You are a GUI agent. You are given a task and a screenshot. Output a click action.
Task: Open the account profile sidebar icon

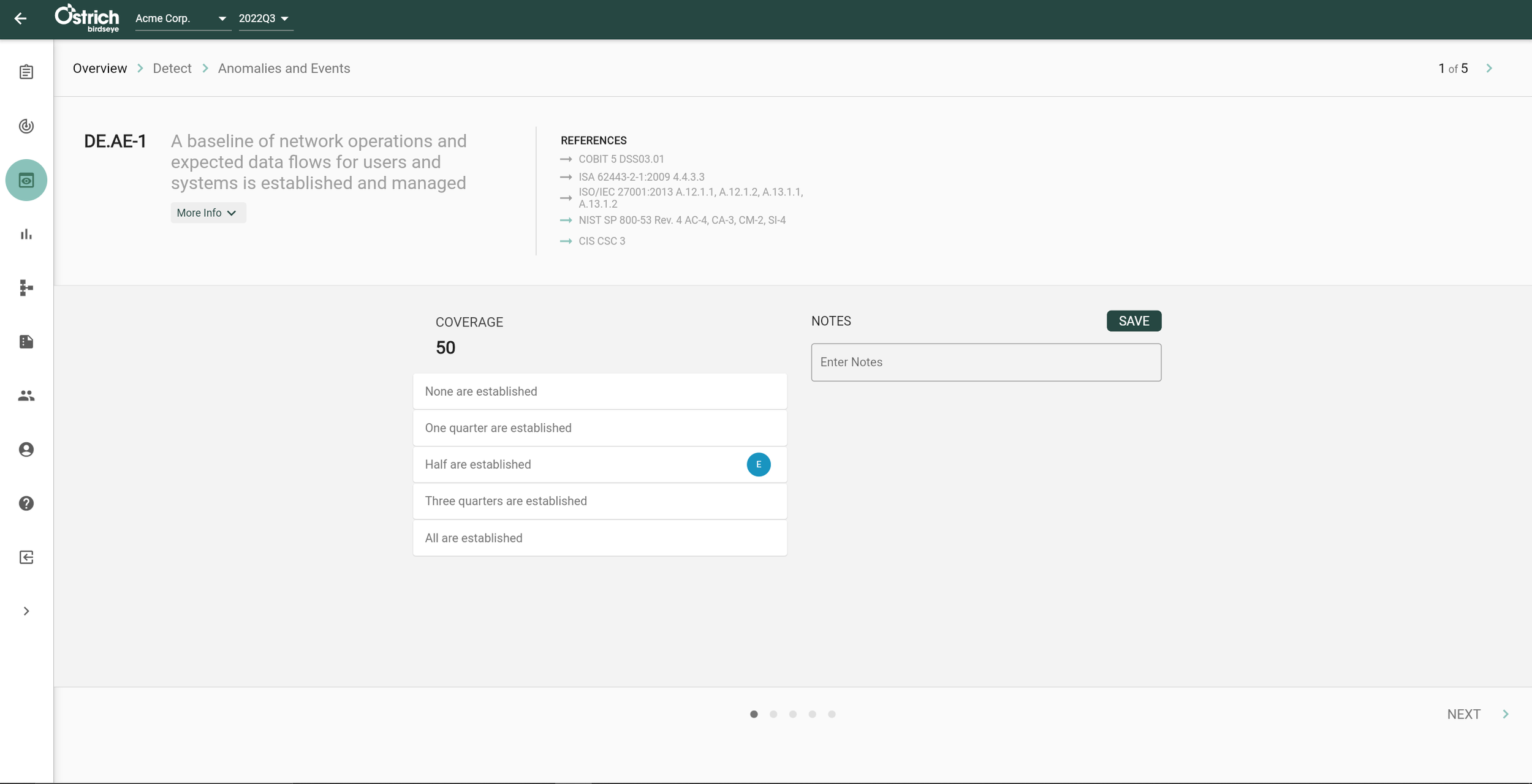pos(26,450)
